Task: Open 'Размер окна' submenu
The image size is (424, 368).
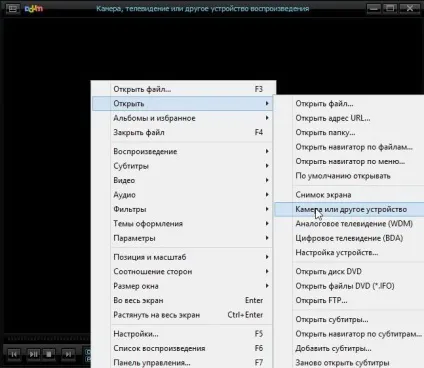Action: [x=182, y=286]
